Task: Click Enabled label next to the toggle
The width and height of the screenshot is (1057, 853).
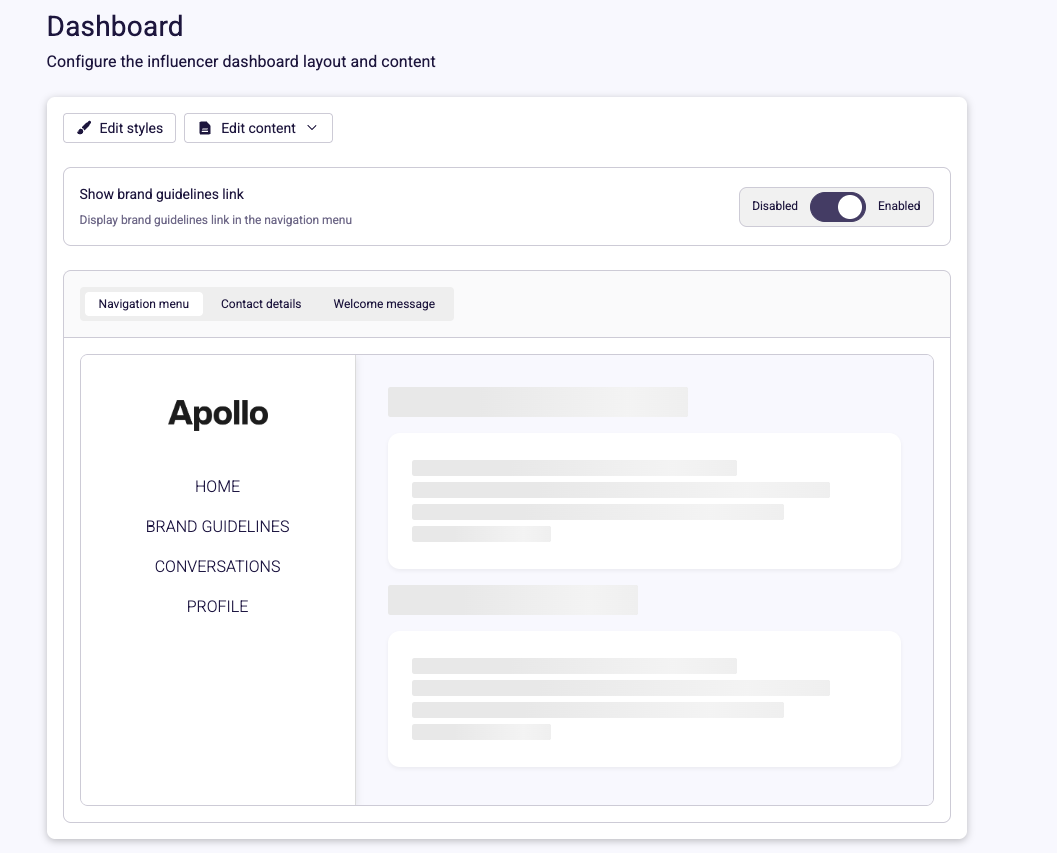Action: point(898,206)
